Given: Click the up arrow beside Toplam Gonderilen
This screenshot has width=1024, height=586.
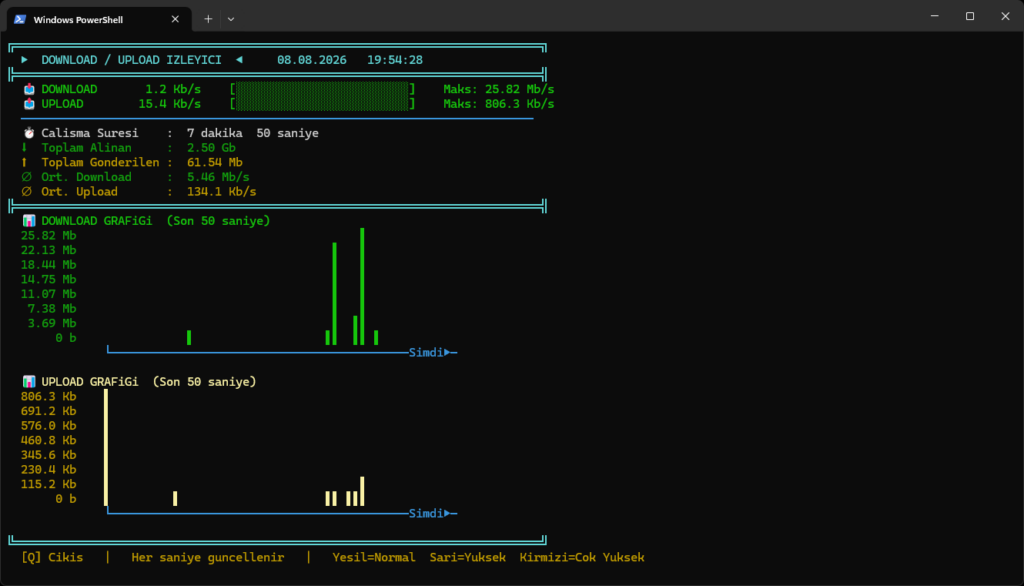Looking at the screenshot, I should pos(25,162).
